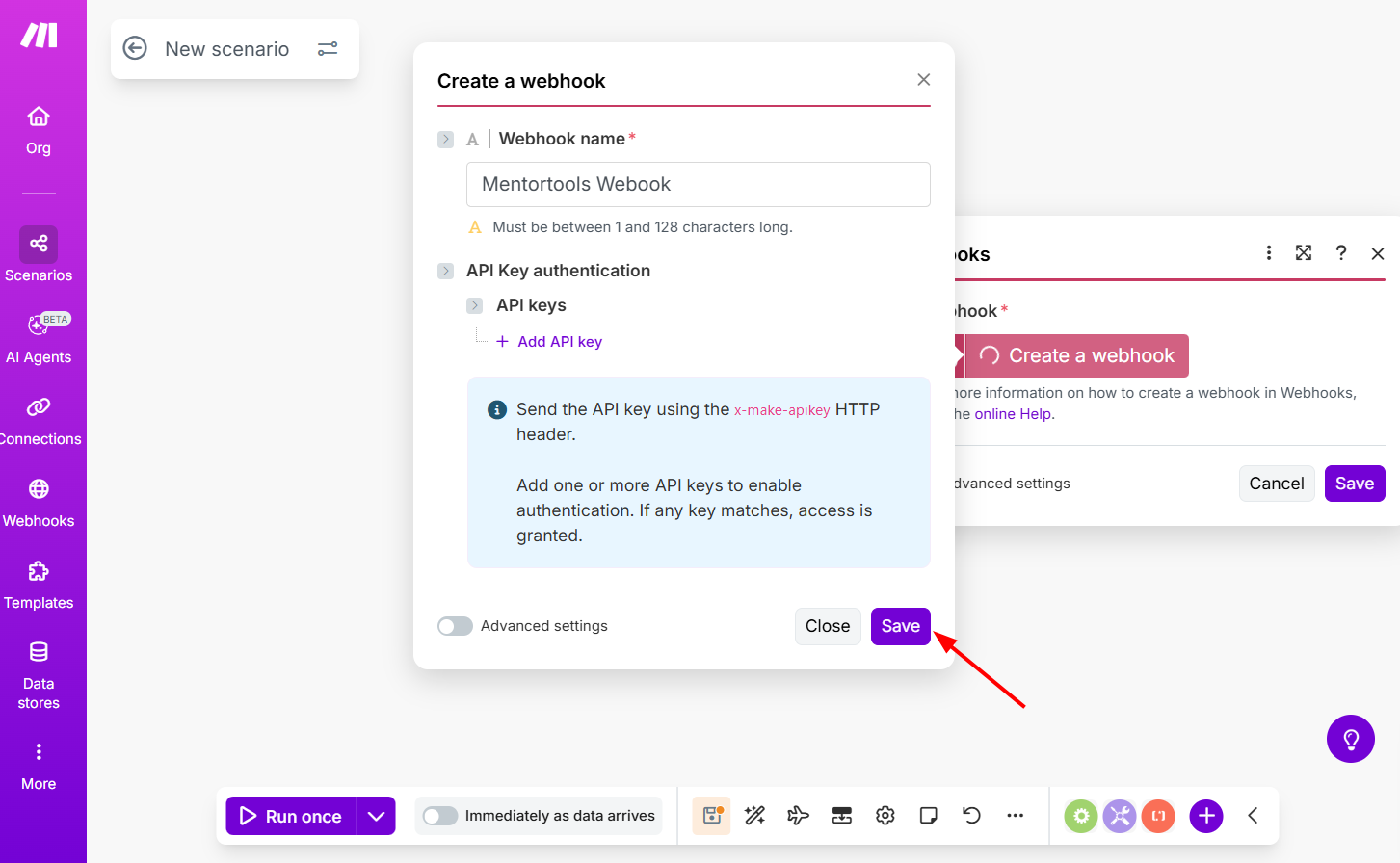Screen dimensions: 1400x863
Task: Click the Add API key link
Action: [x=549, y=342]
